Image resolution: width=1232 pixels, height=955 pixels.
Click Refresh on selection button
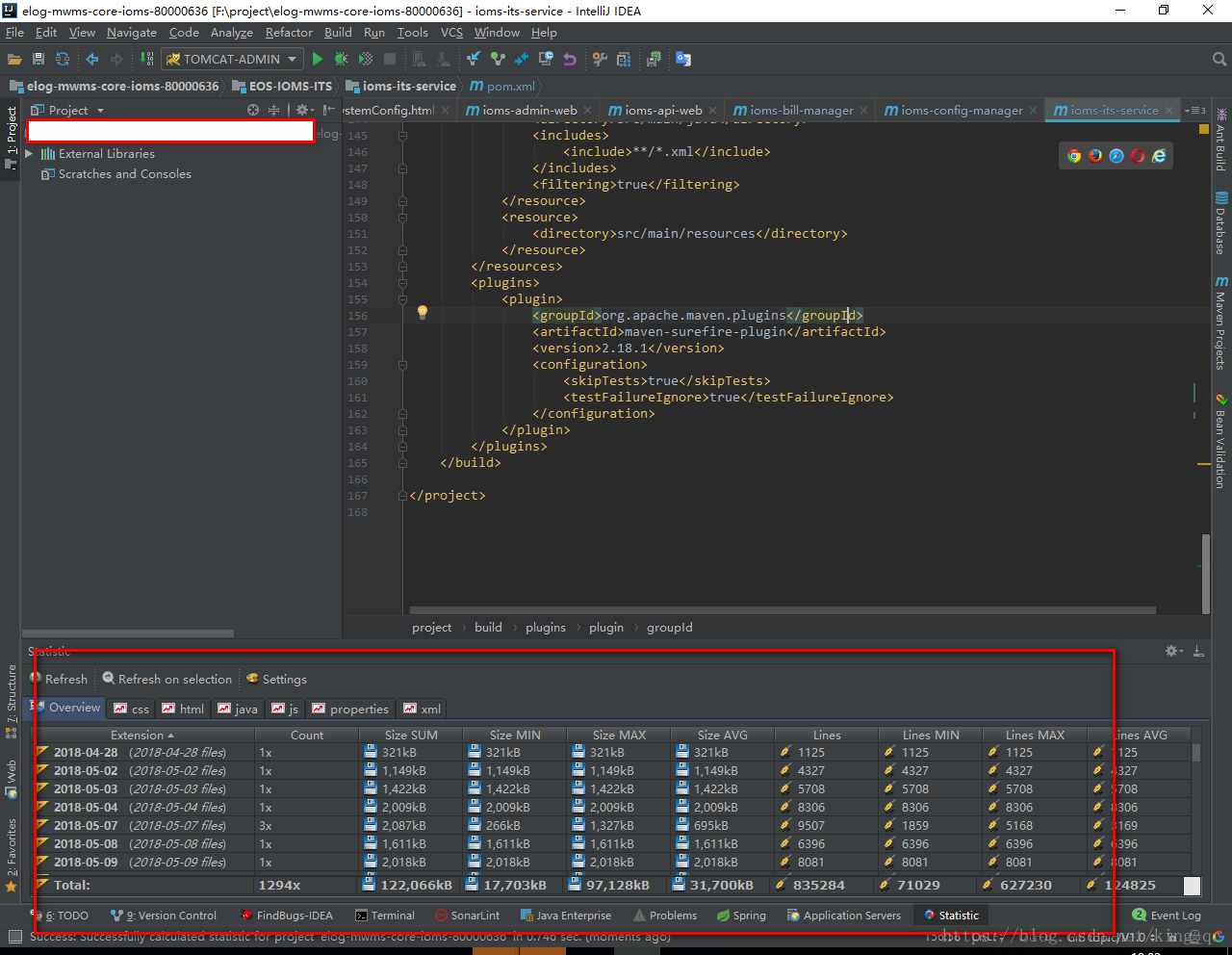click(x=167, y=679)
